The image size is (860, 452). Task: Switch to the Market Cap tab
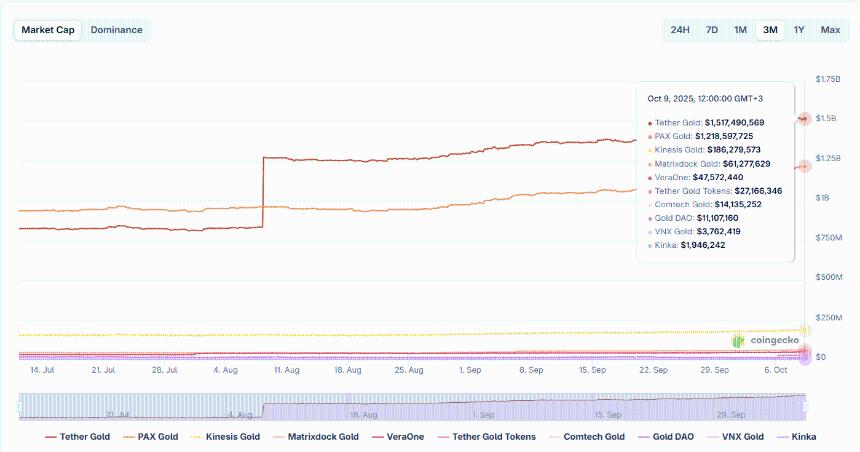pos(47,30)
